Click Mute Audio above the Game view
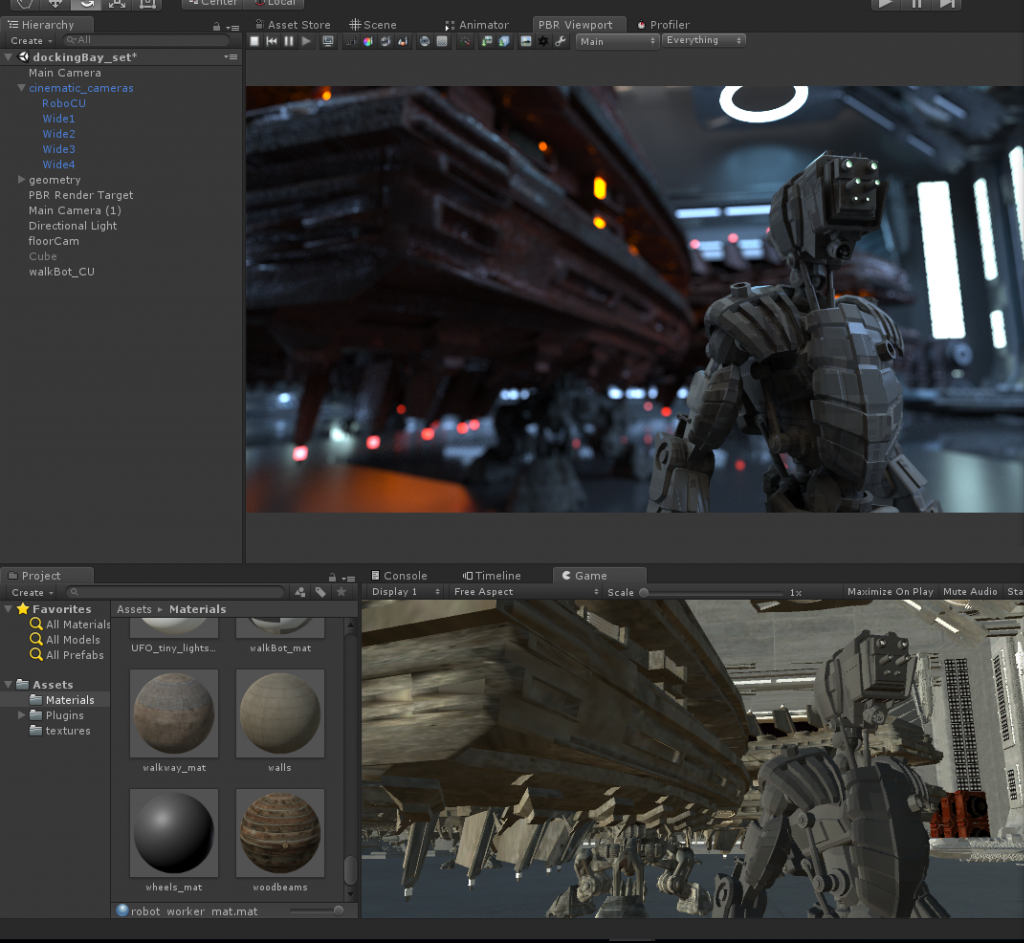Viewport: 1024px width, 943px height. tap(969, 591)
